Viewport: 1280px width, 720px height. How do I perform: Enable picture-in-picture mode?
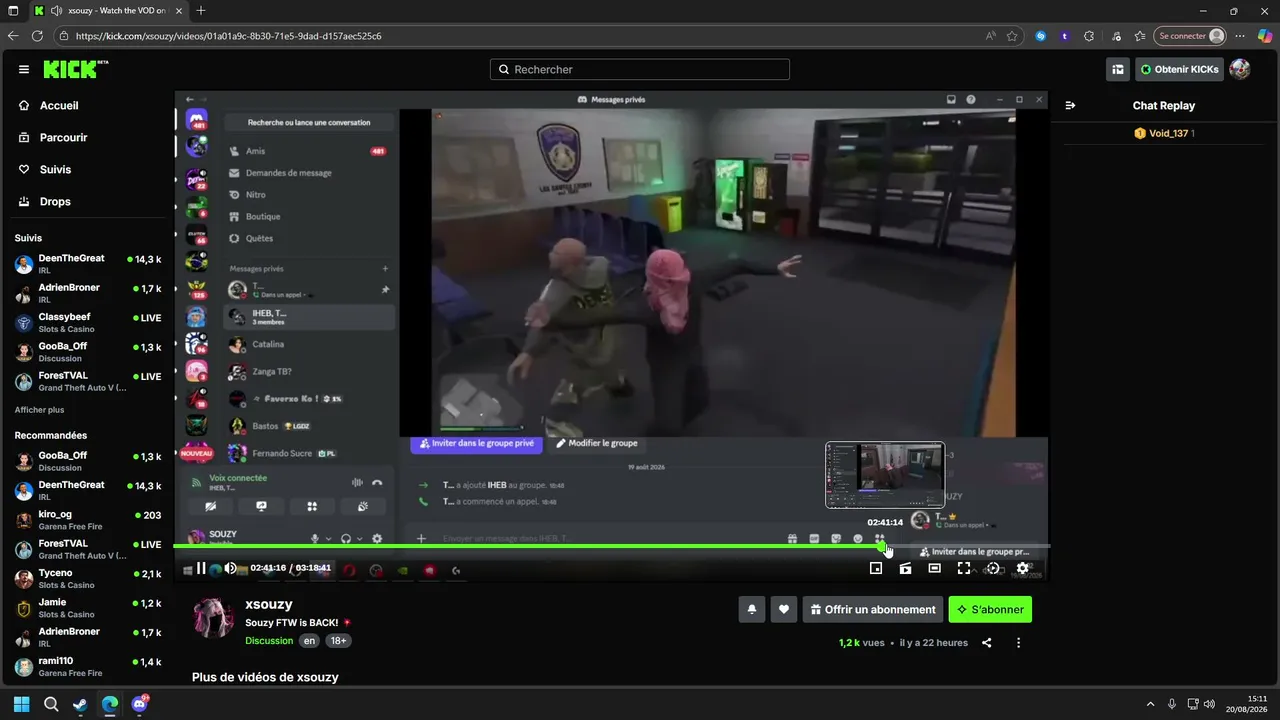point(876,568)
